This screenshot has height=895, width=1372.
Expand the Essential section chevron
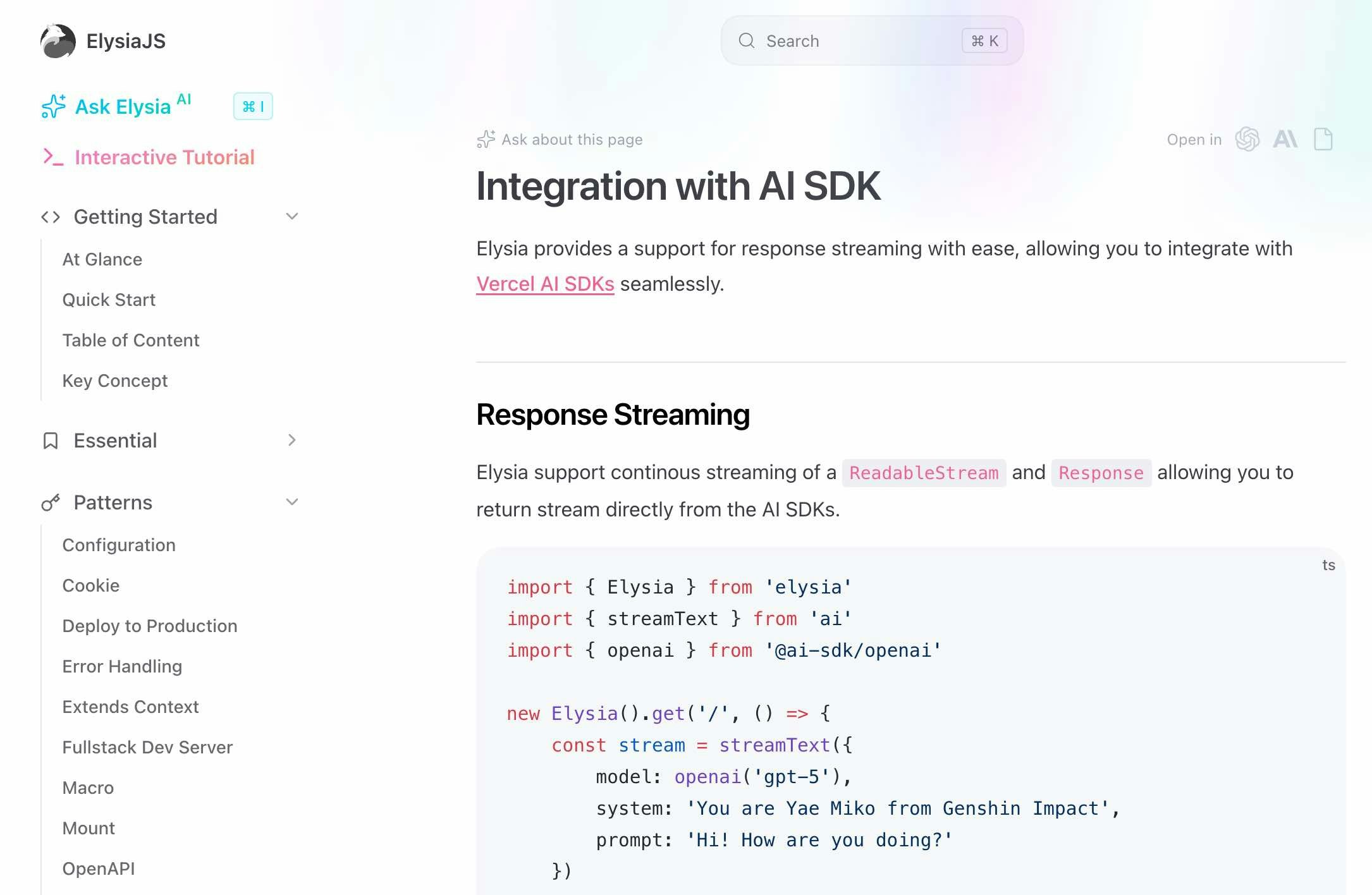pyautogui.click(x=291, y=440)
